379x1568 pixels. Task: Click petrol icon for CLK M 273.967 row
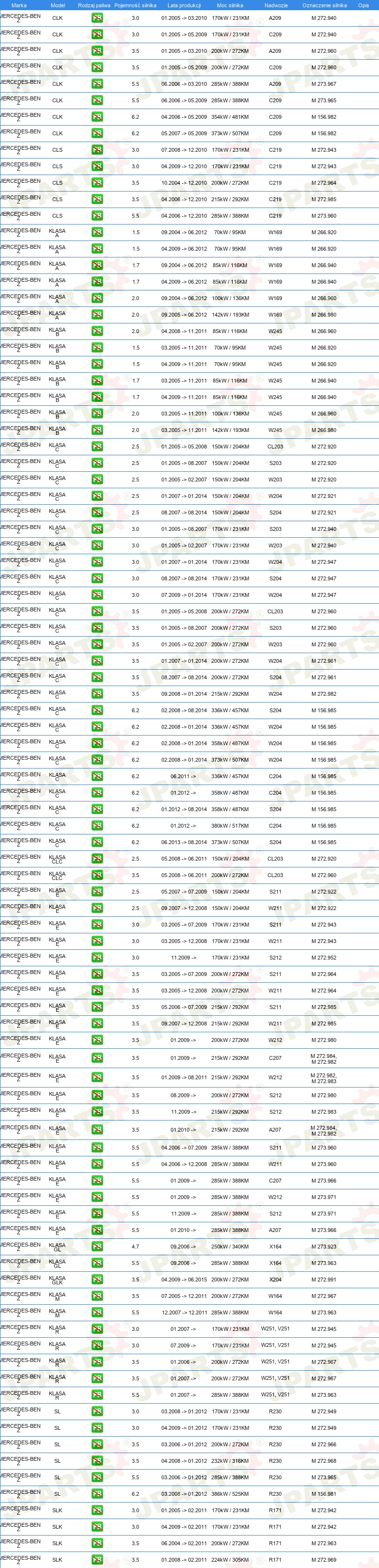point(97,84)
